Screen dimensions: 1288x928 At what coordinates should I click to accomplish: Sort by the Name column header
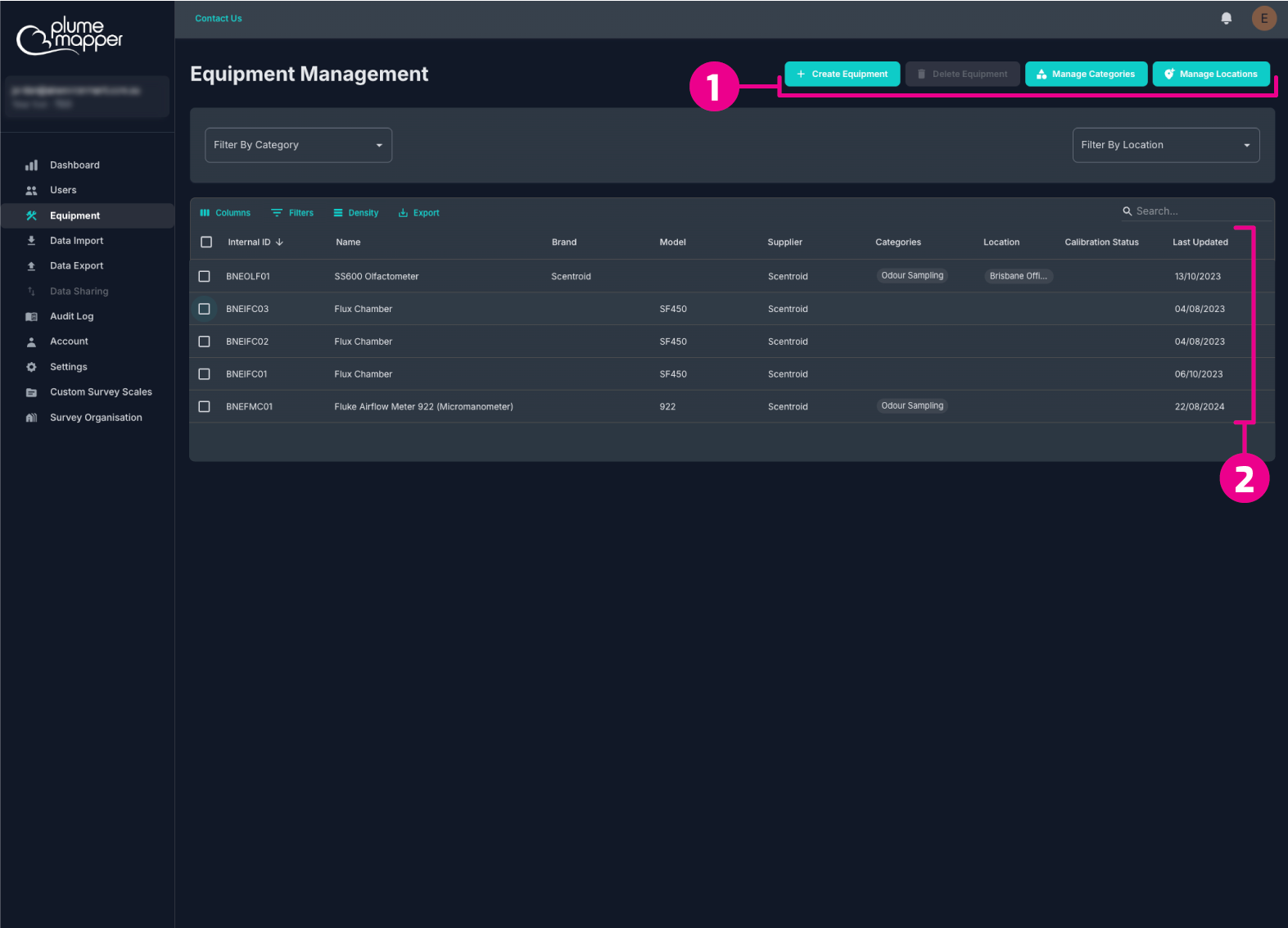pos(348,242)
